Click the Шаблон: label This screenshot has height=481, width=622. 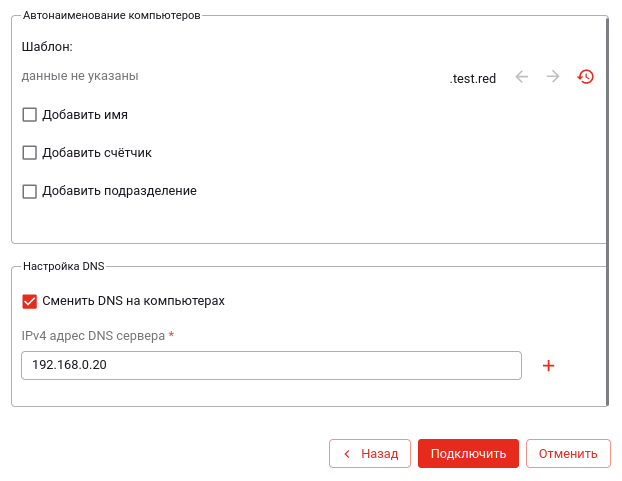(47, 46)
